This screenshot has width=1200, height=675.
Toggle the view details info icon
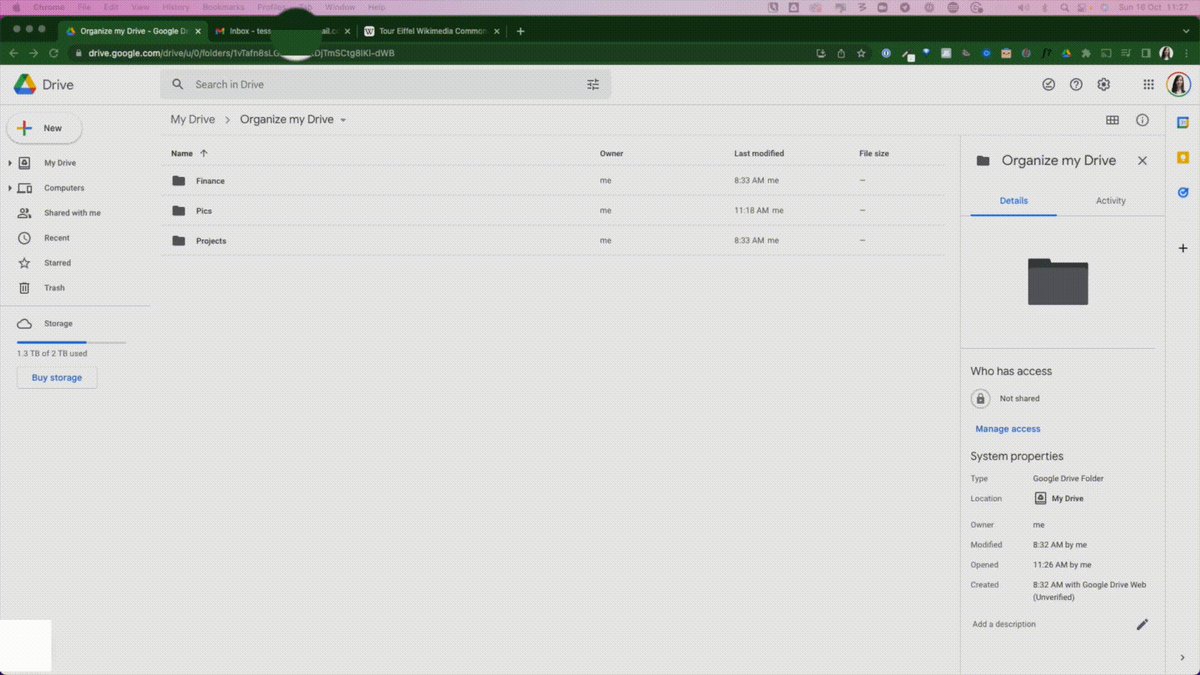(1142, 120)
